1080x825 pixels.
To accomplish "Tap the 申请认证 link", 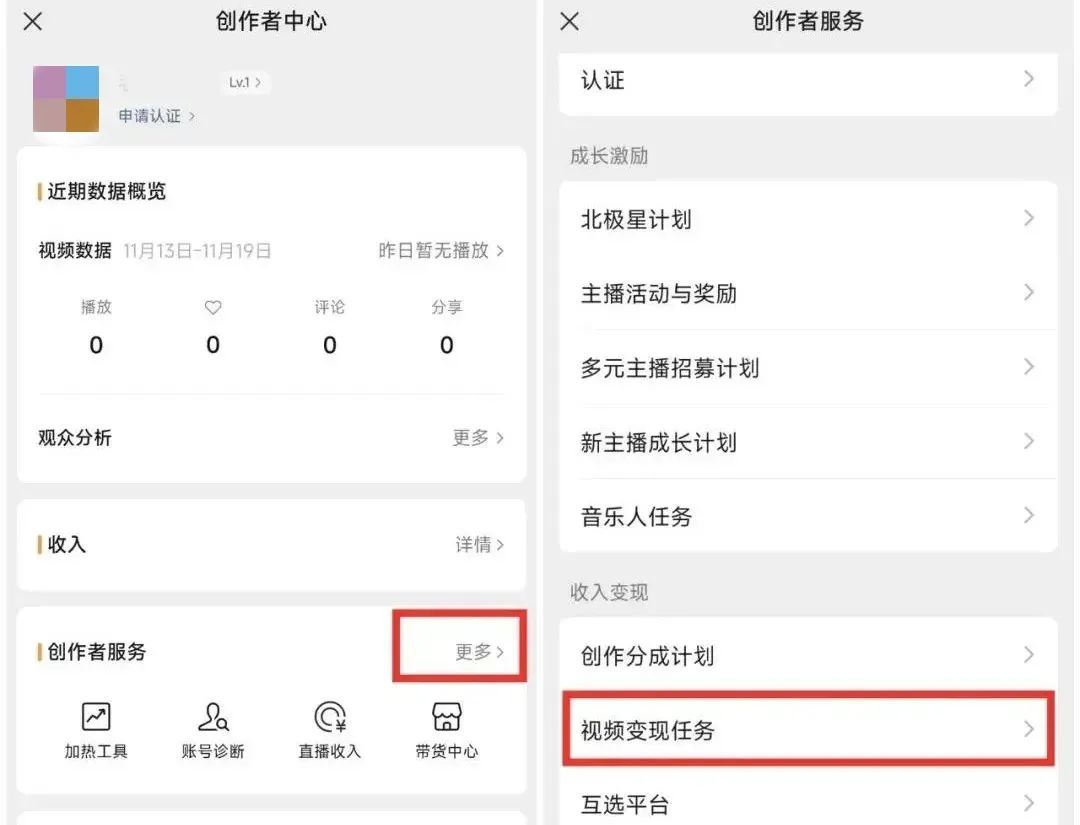I will (x=156, y=116).
